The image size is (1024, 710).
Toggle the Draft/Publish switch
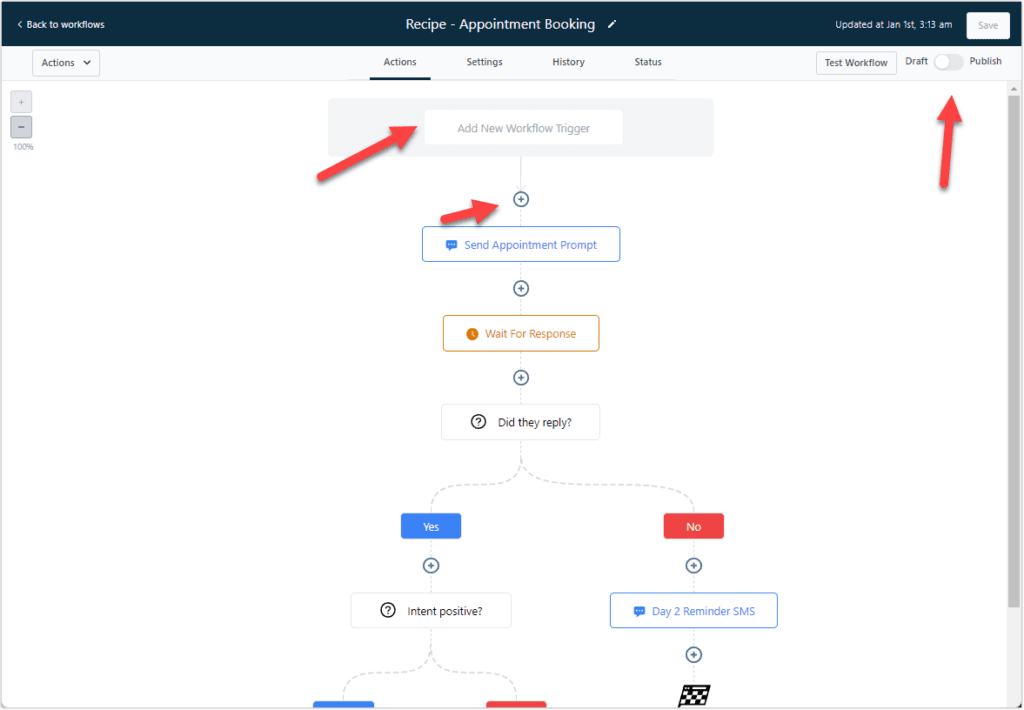(x=948, y=62)
